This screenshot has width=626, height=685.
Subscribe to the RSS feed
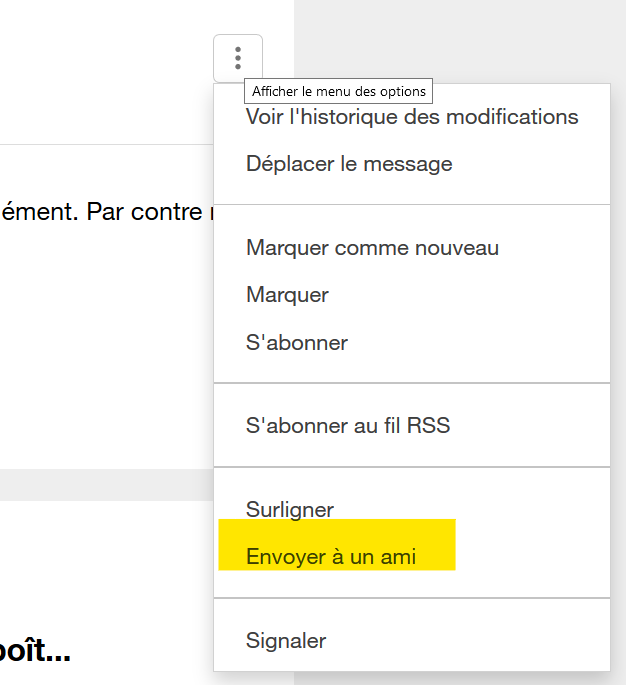pos(348,426)
